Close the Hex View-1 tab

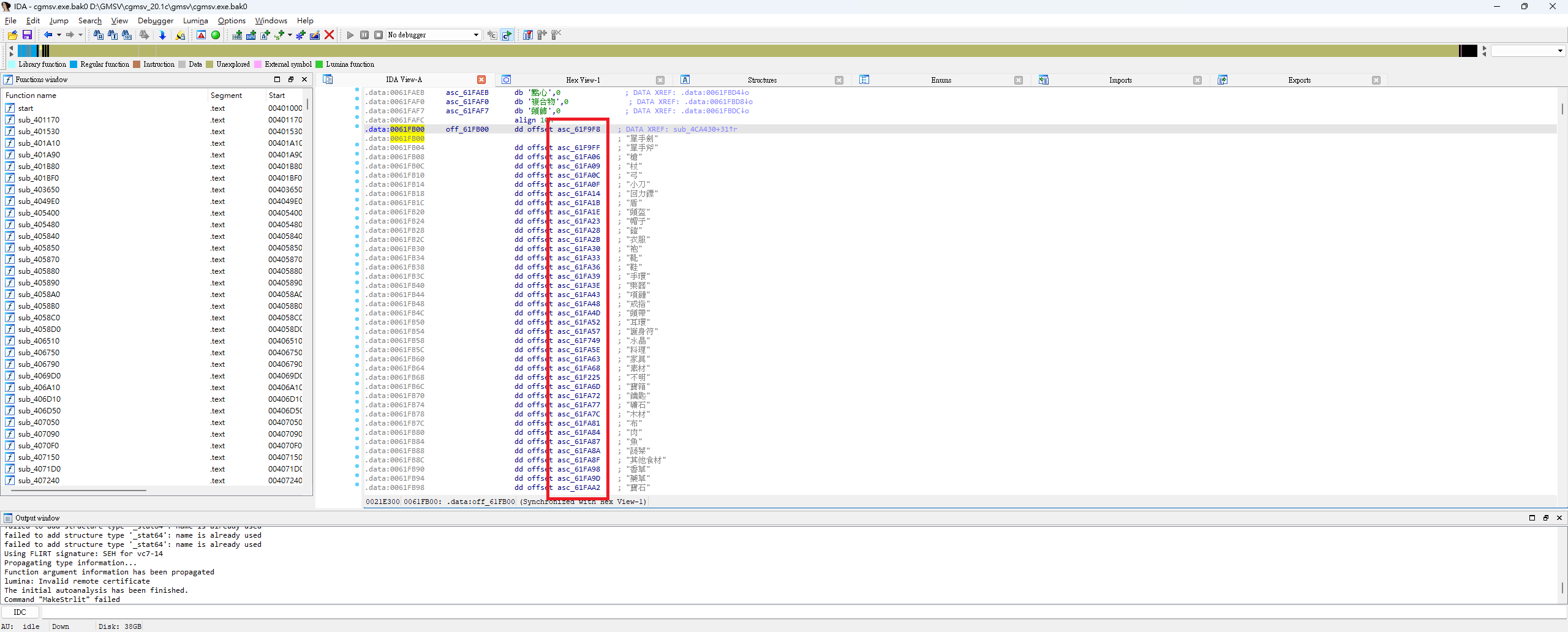point(660,80)
